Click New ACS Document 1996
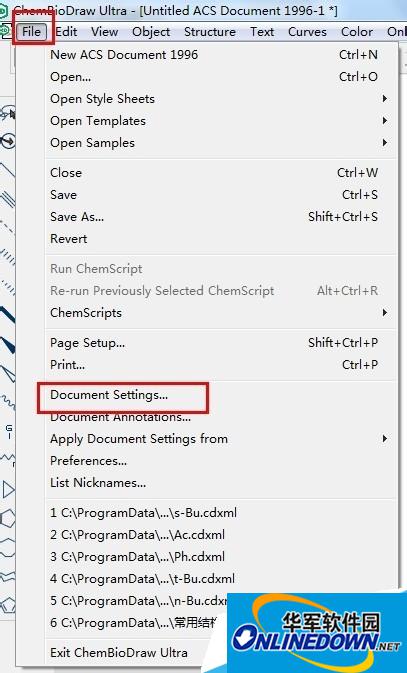Screen dimensions: 407x673 (x=124, y=55)
